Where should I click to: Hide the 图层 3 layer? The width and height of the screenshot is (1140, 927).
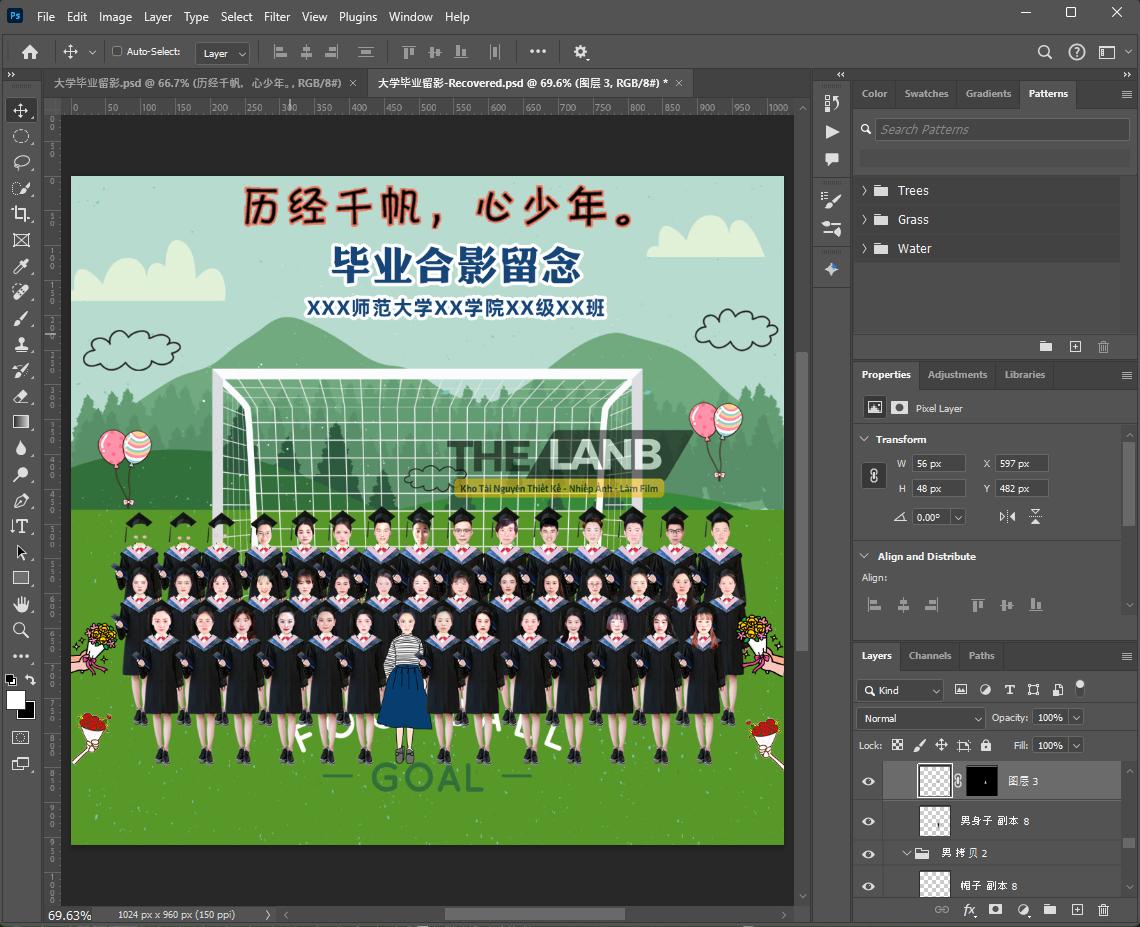(x=868, y=781)
